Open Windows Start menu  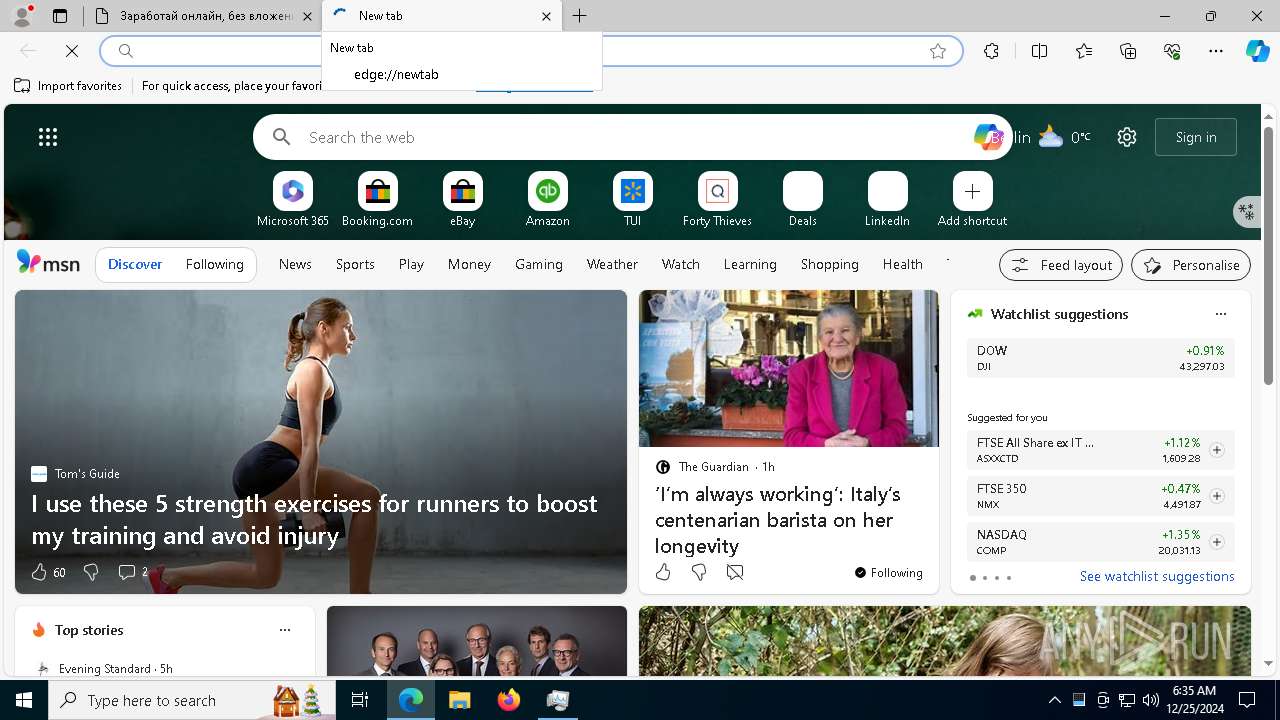point(24,700)
